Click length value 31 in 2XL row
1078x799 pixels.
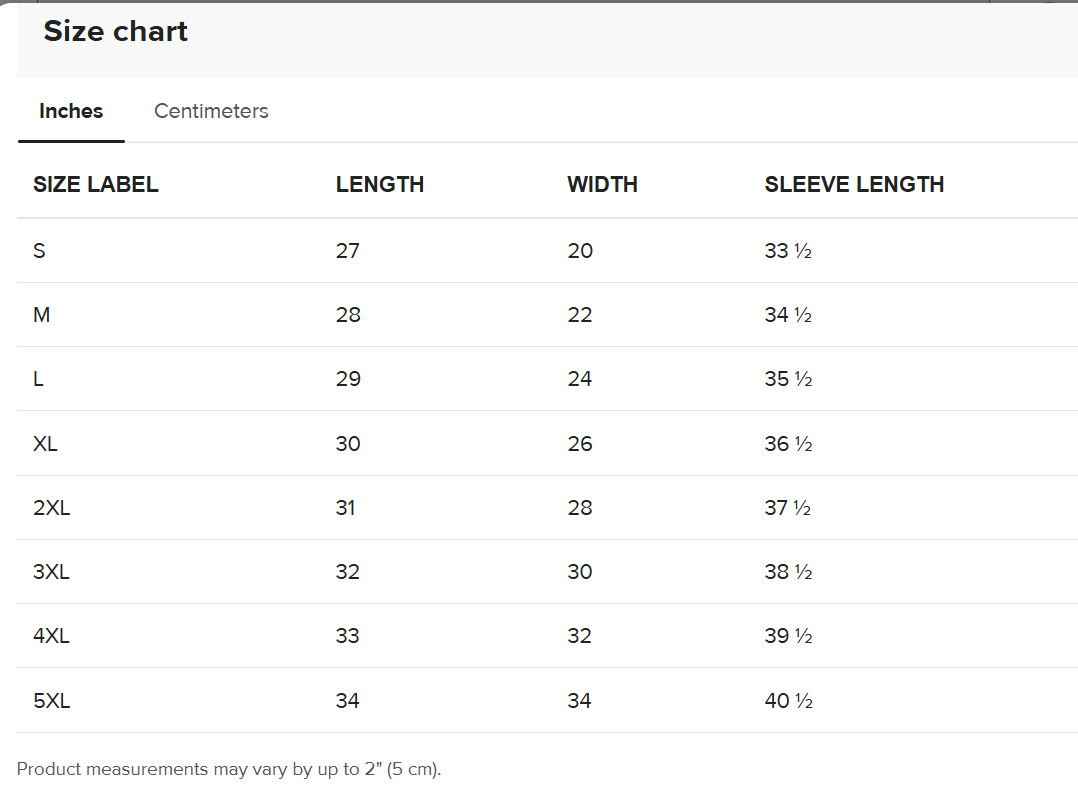point(346,508)
